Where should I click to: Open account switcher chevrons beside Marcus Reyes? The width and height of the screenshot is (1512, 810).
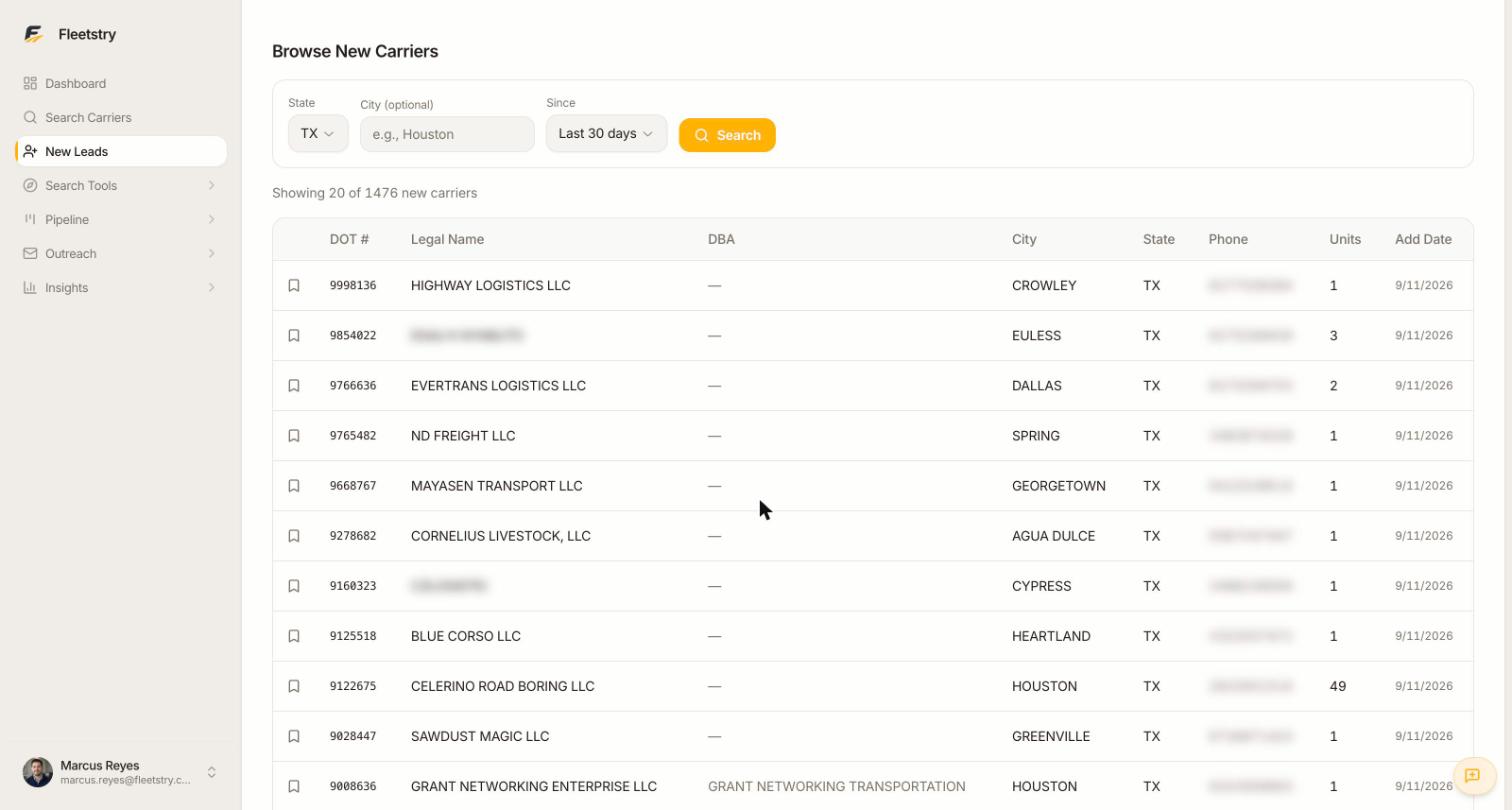pyautogui.click(x=212, y=772)
